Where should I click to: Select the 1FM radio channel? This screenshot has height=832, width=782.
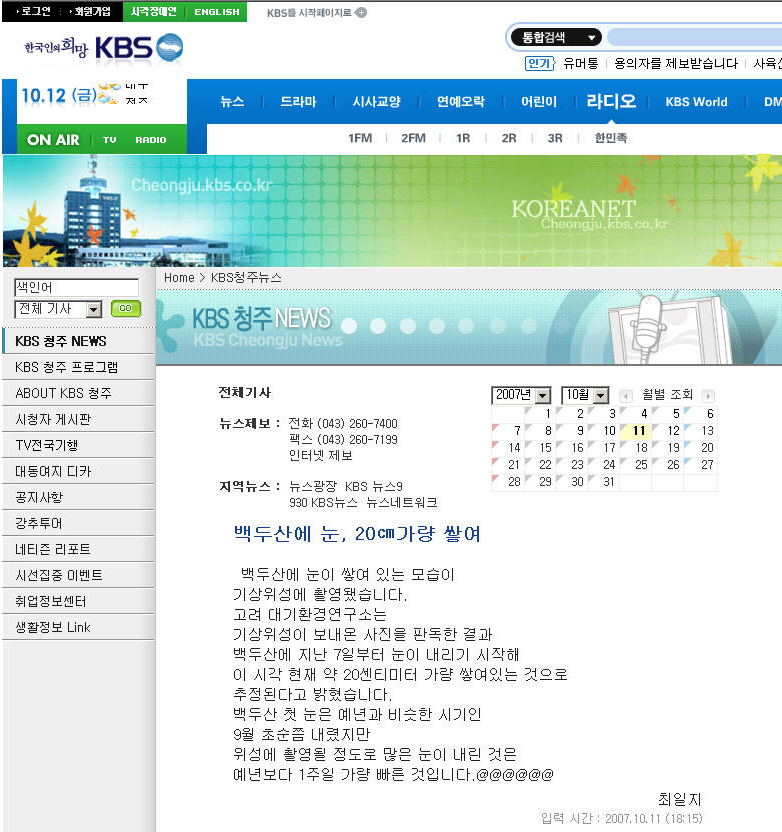[360, 138]
